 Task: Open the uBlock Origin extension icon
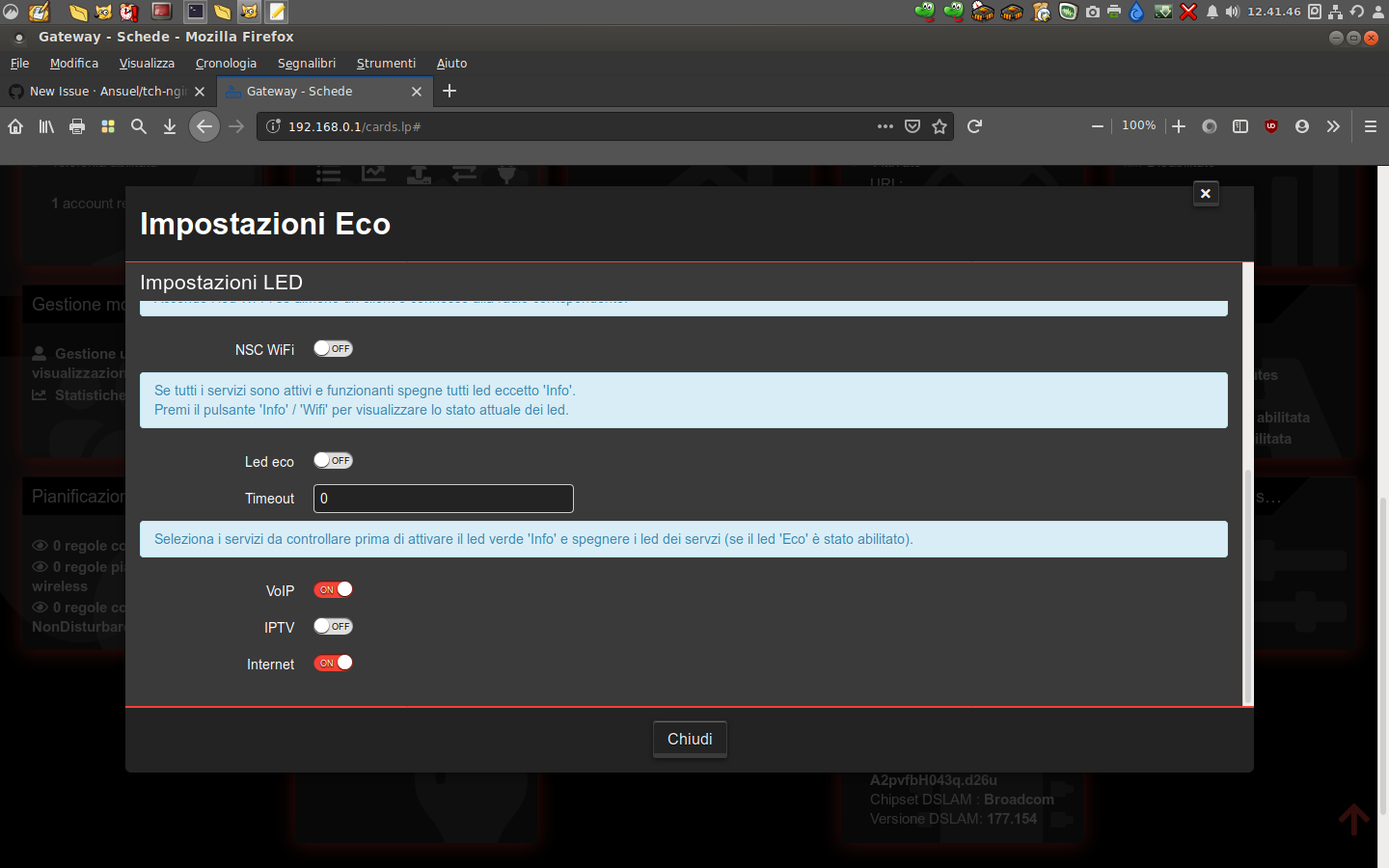pyautogui.click(x=1271, y=126)
